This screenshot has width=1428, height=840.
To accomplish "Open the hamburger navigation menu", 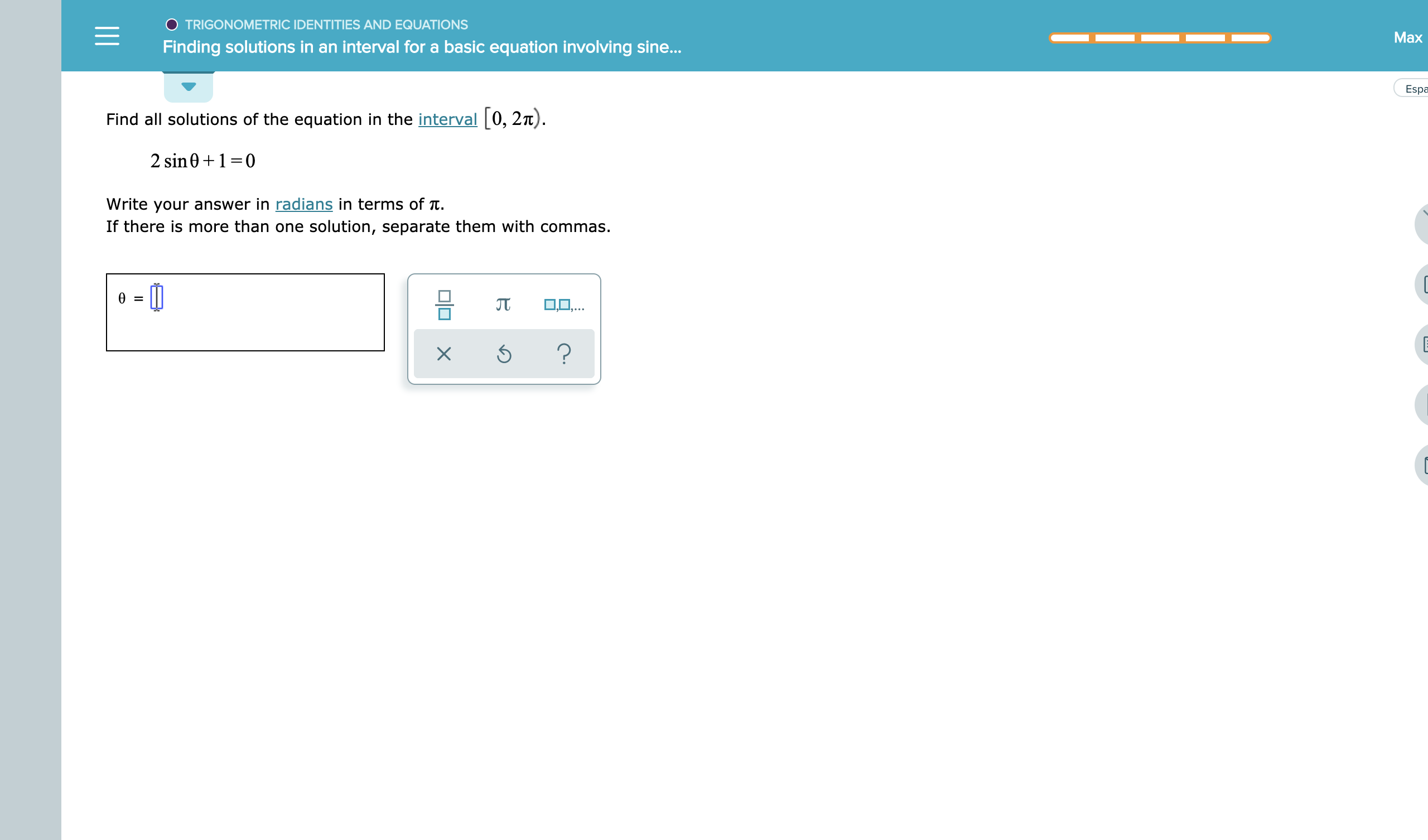I will [x=107, y=36].
